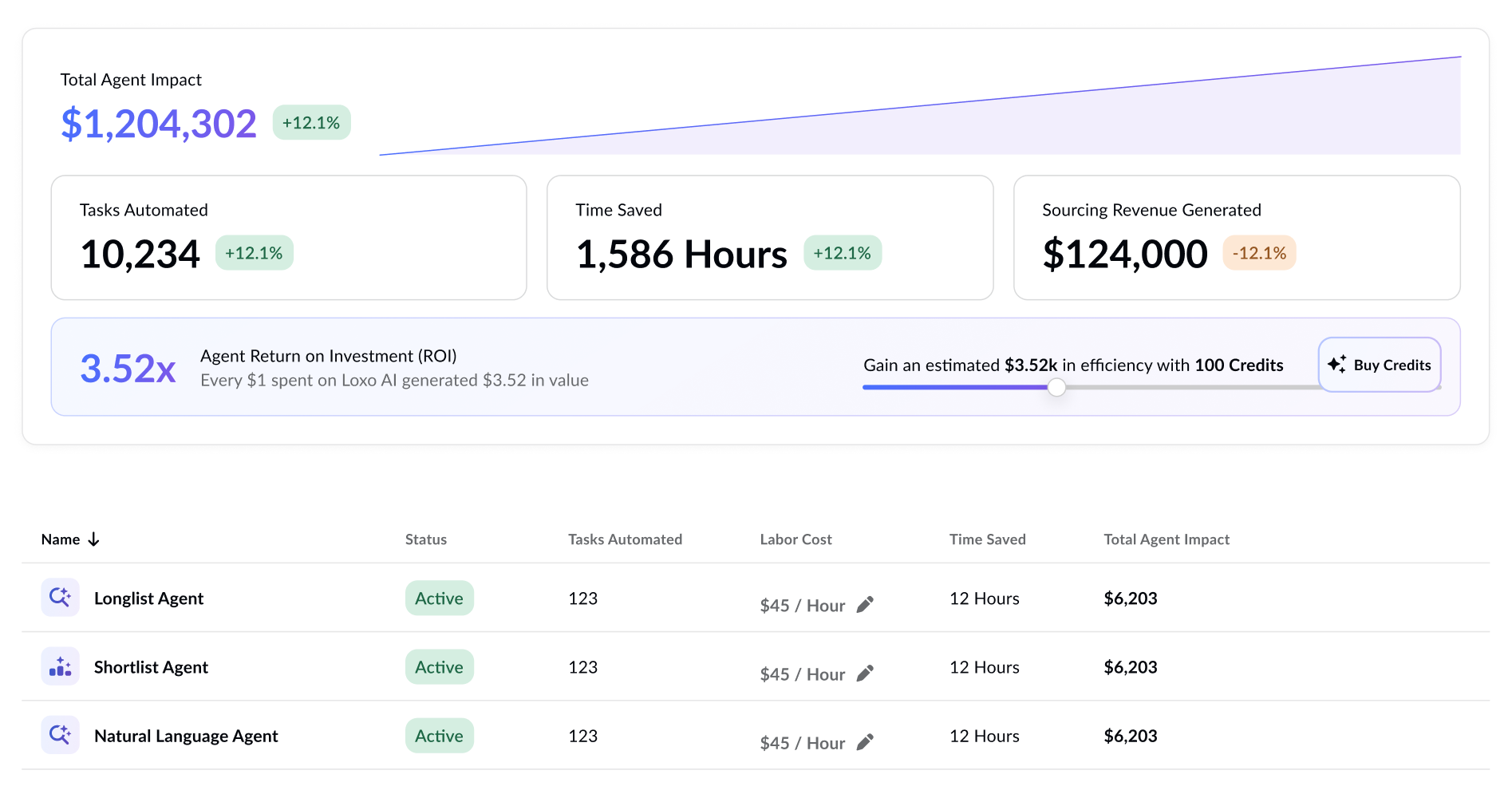The image size is (1512, 798).
Task: Click the Agent Return on Investment (ROI) heading
Action: (x=329, y=356)
